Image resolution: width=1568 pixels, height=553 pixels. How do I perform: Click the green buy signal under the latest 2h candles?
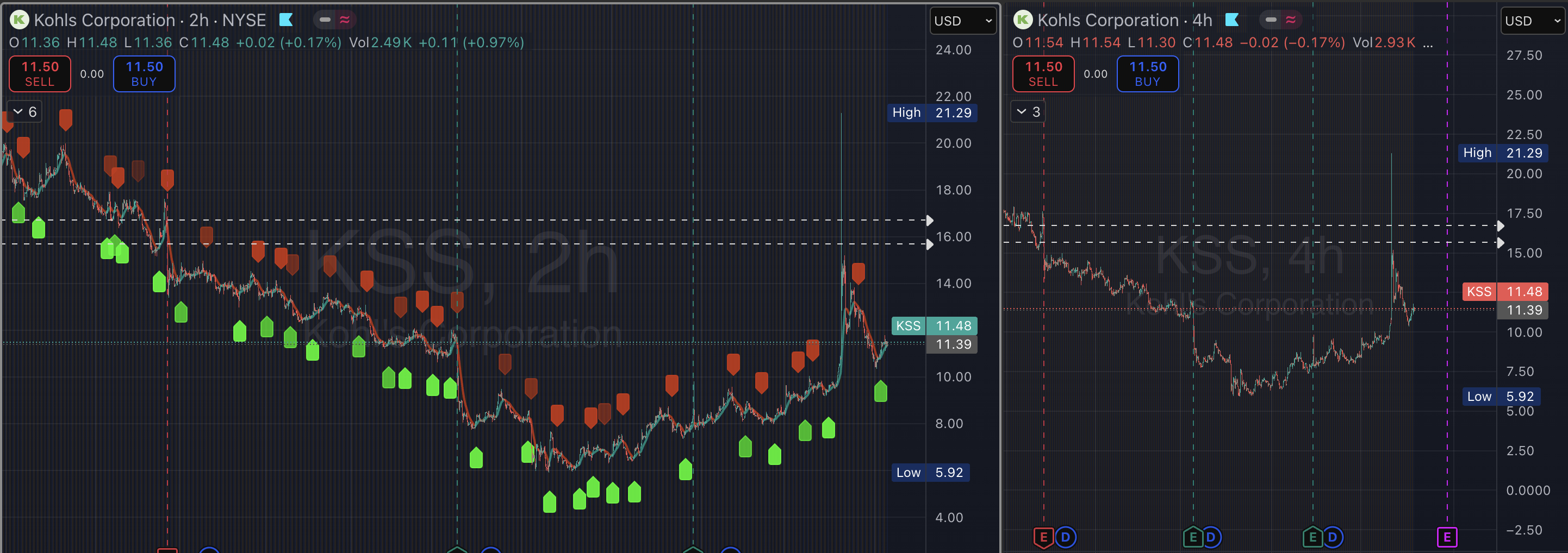[x=880, y=391]
